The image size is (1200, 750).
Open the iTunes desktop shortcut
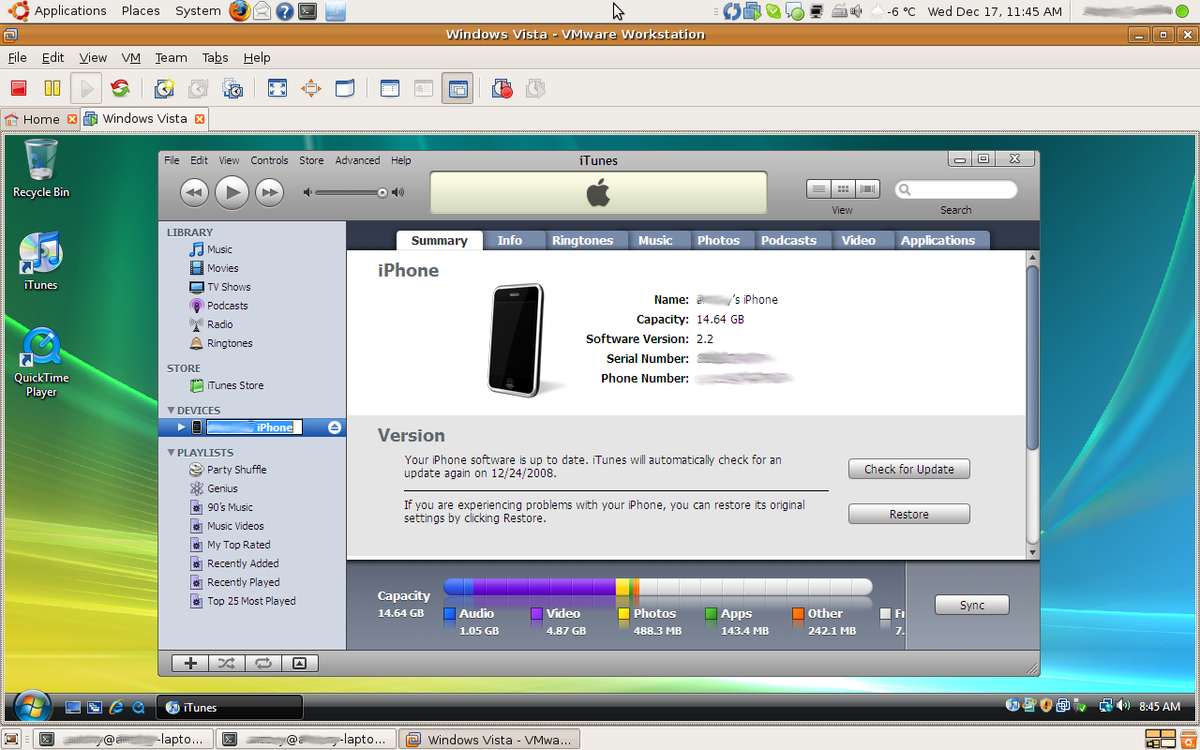pos(41,261)
